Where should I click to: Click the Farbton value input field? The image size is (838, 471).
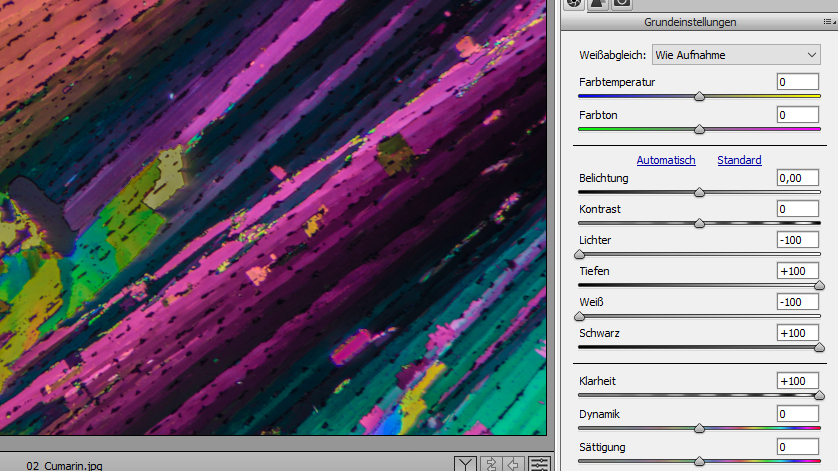[797, 115]
